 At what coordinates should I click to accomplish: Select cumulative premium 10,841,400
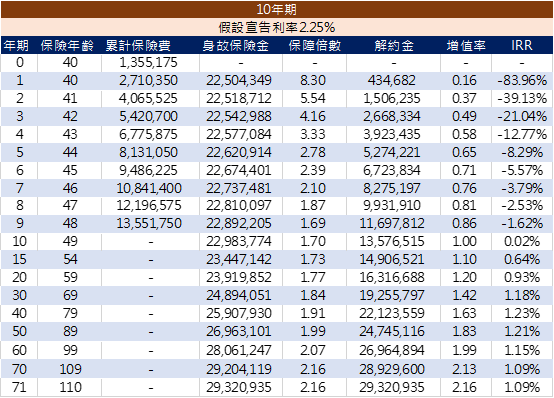[x=149, y=188]
